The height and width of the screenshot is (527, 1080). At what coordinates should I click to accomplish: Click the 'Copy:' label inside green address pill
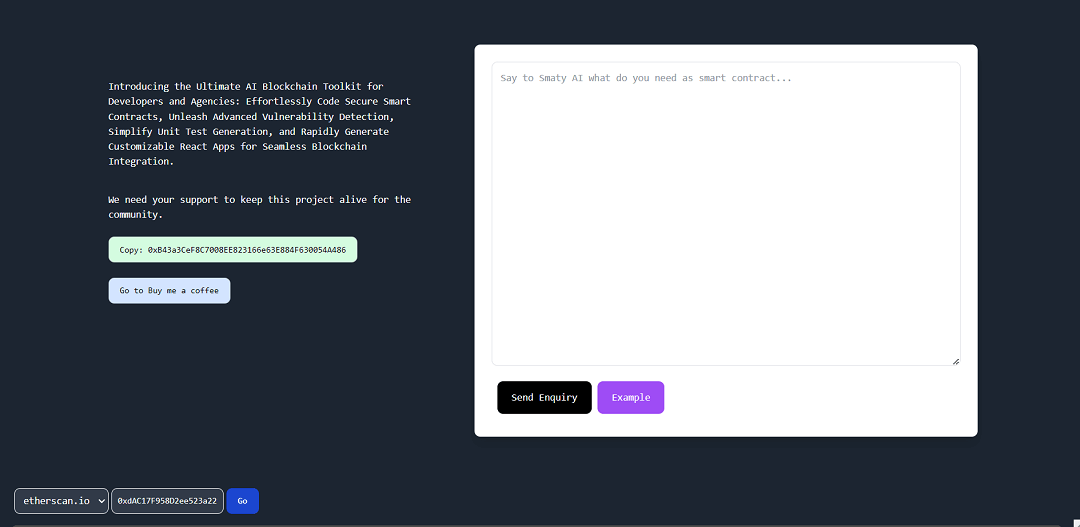point(132,250)
